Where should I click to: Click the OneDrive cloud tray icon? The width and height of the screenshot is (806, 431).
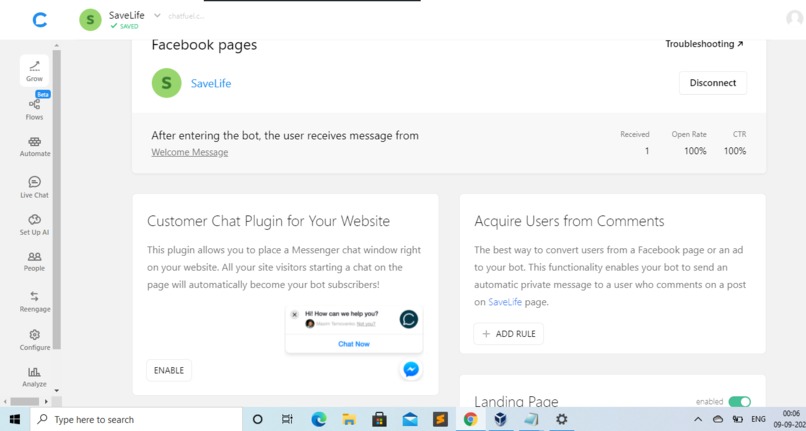718,419
